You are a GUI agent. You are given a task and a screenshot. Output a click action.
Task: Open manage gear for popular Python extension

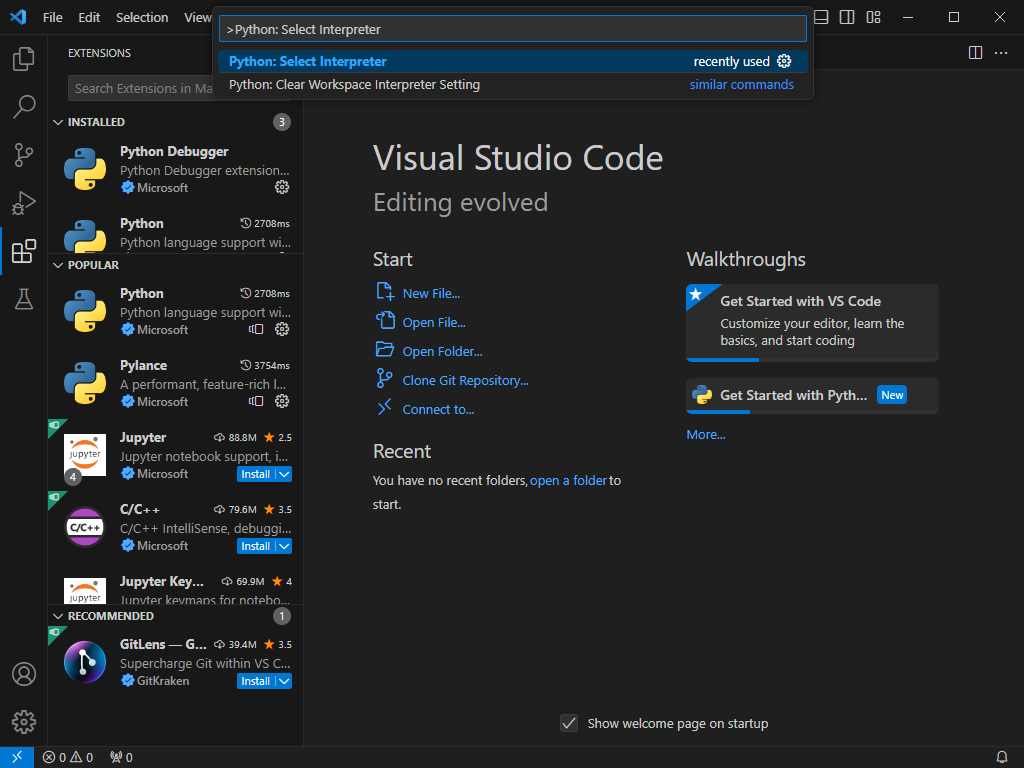tap(282, 329)
